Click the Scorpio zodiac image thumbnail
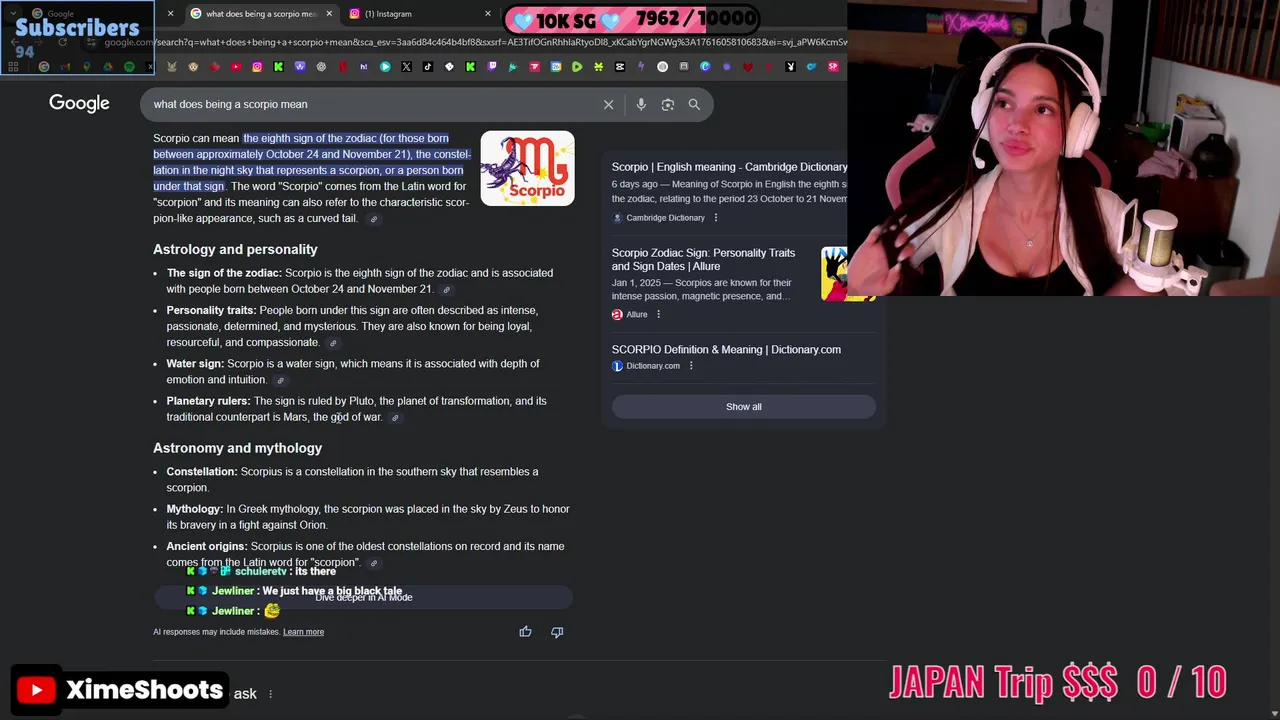1280x720 pixels. point(527,168)
